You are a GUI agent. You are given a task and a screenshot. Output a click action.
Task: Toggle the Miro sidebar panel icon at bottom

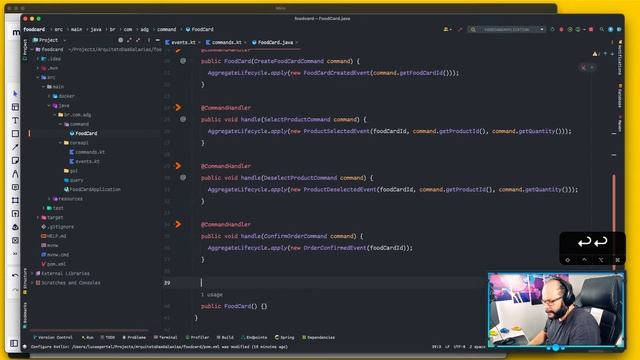coord(14,343)
